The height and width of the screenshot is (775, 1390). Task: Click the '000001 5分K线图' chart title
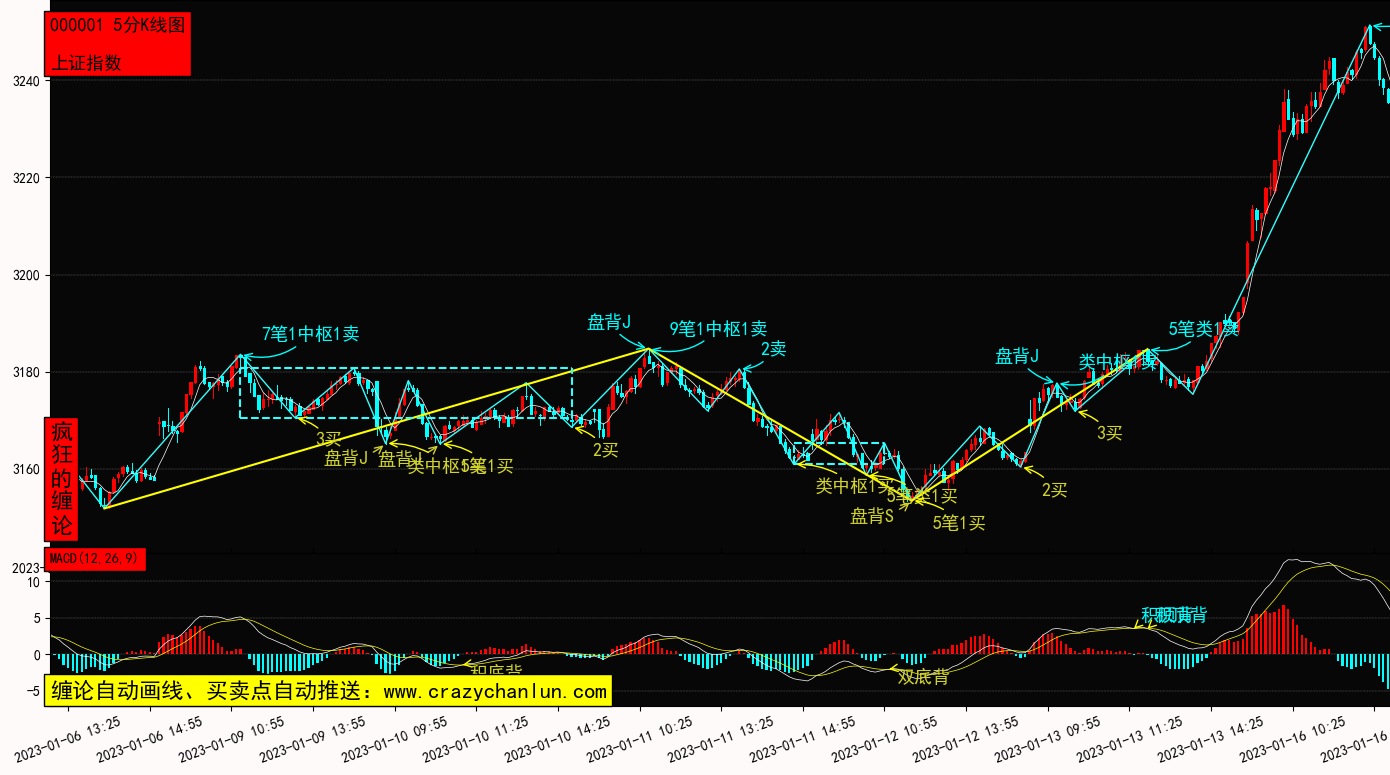pyautogui.click(x=118, y=27)
